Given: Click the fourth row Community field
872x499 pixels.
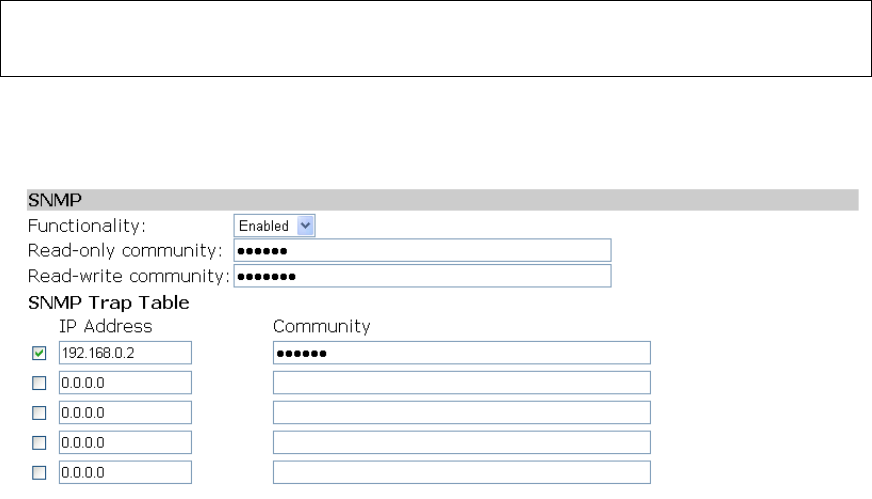Looking at the screenshot, I should click(462, 443).
